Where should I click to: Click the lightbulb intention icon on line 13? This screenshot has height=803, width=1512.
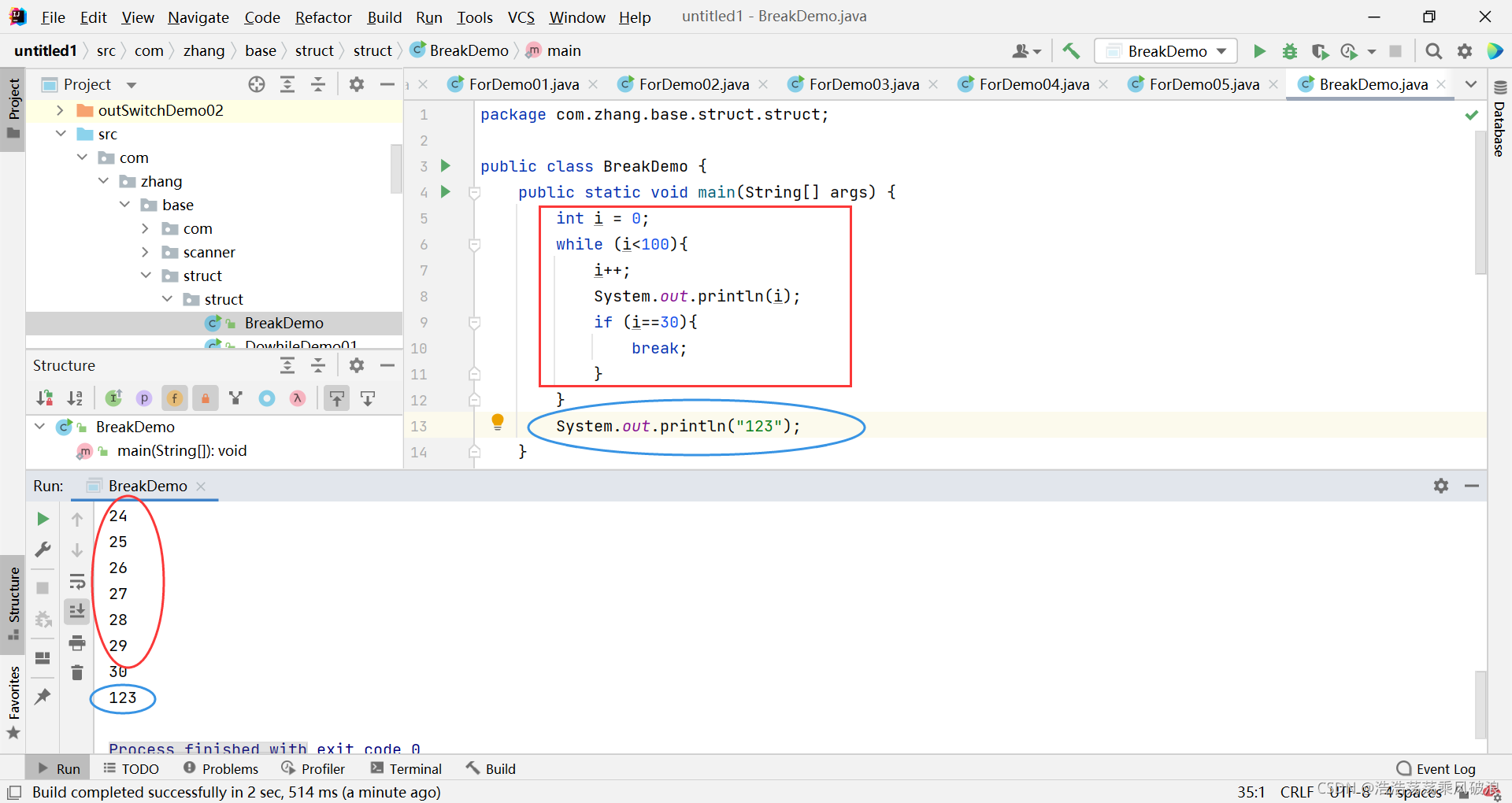498,422
